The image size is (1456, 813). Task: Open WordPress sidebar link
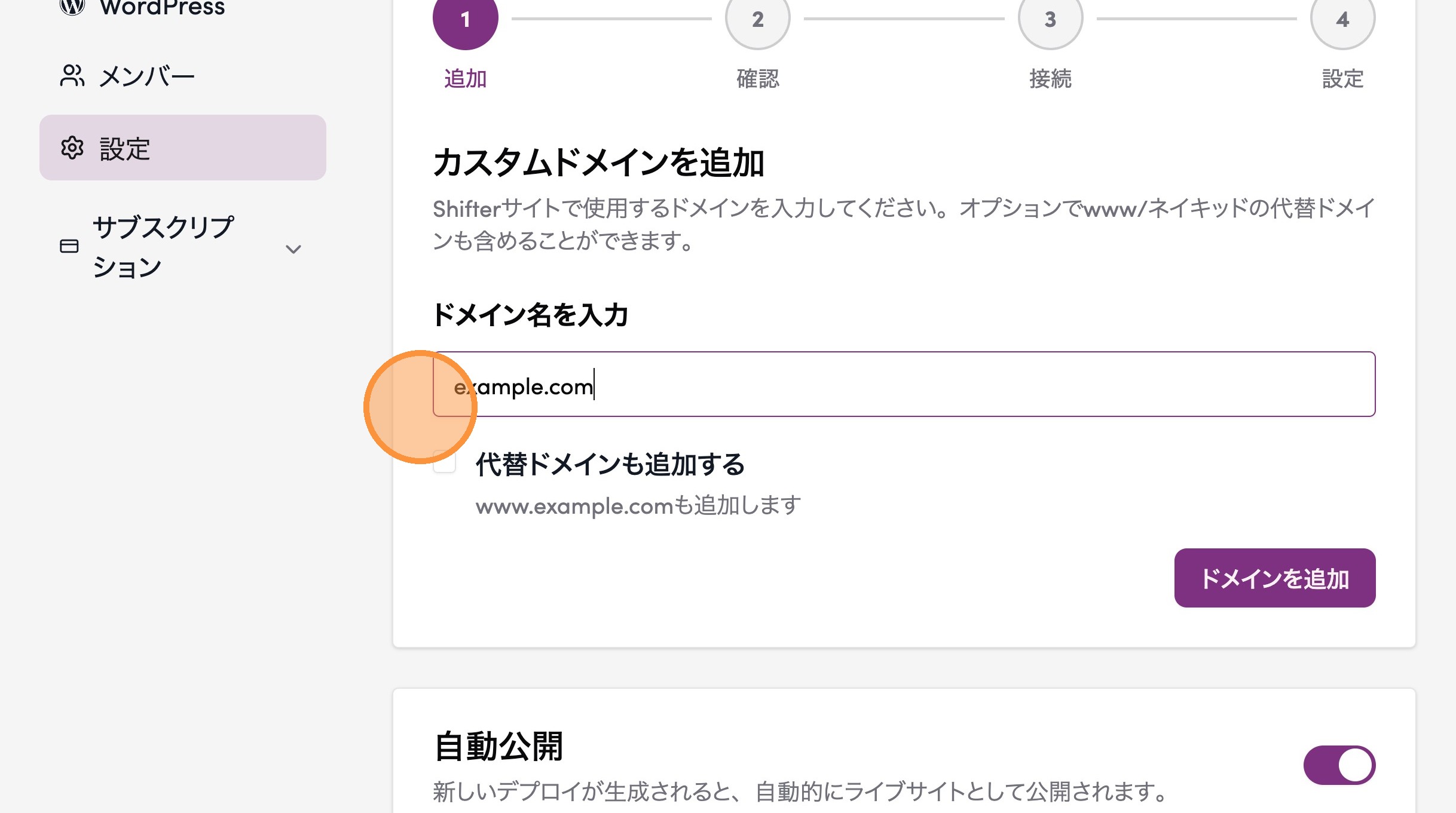(x=162, y=7)
